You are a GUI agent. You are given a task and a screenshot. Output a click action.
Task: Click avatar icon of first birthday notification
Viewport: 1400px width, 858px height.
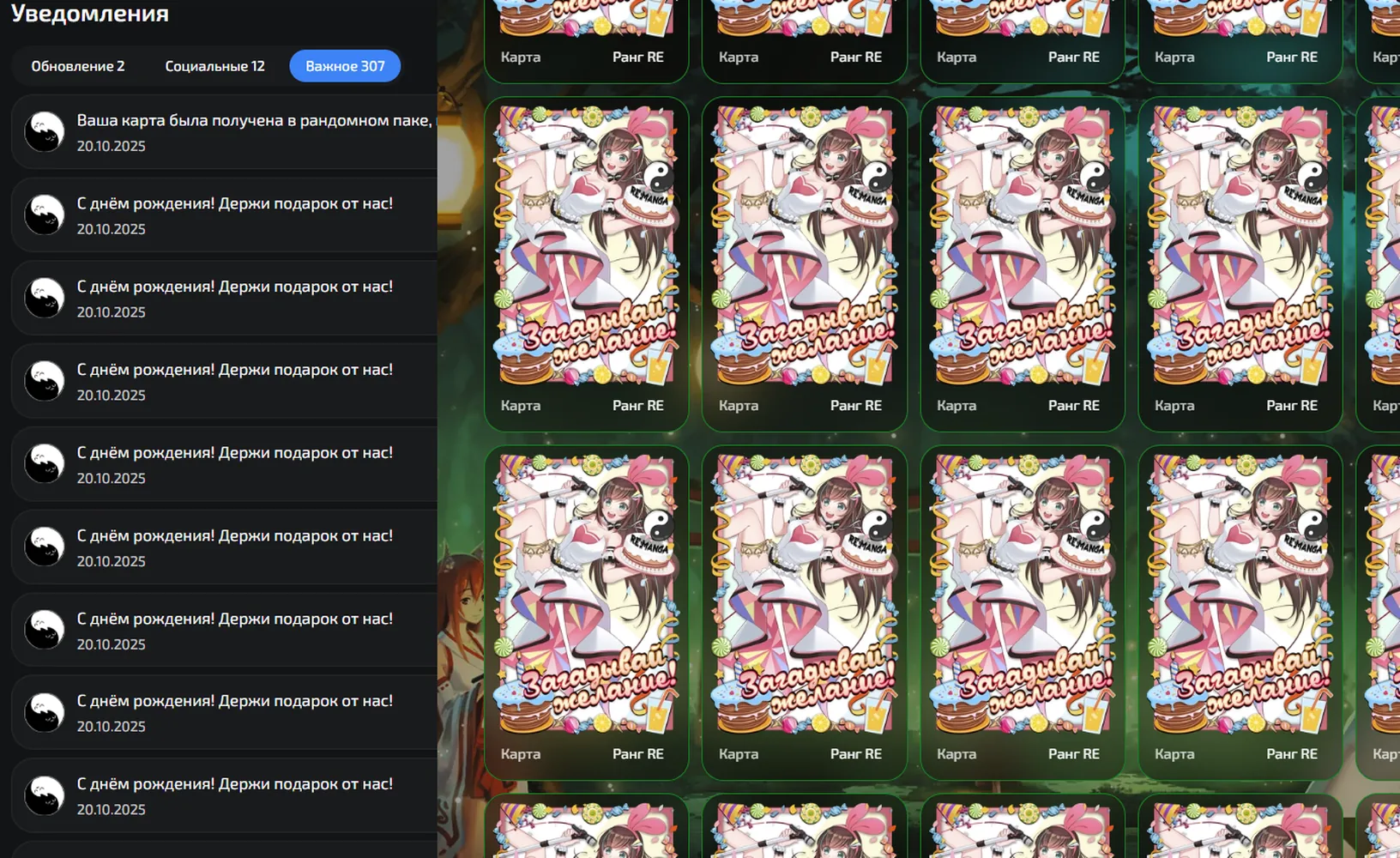45,215
